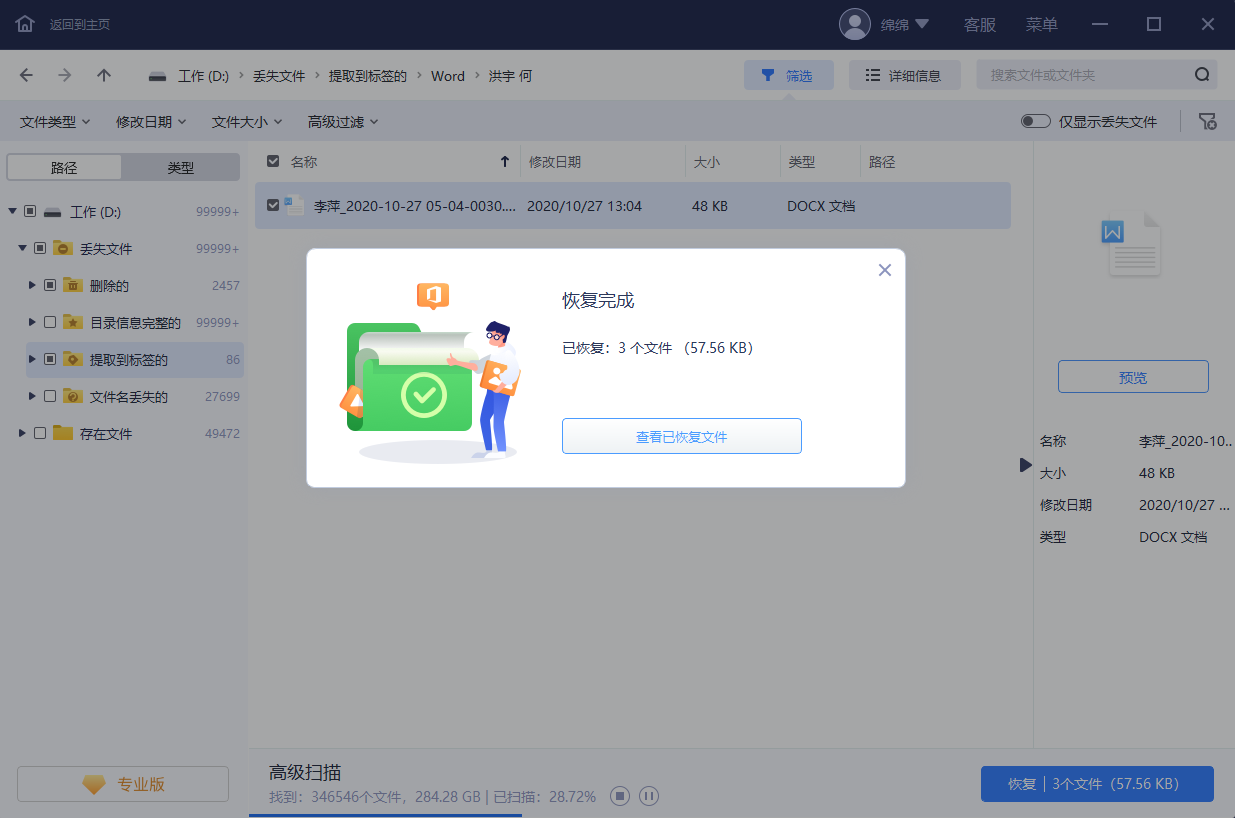Click the user account avatar icon

(x=855, y=24)
